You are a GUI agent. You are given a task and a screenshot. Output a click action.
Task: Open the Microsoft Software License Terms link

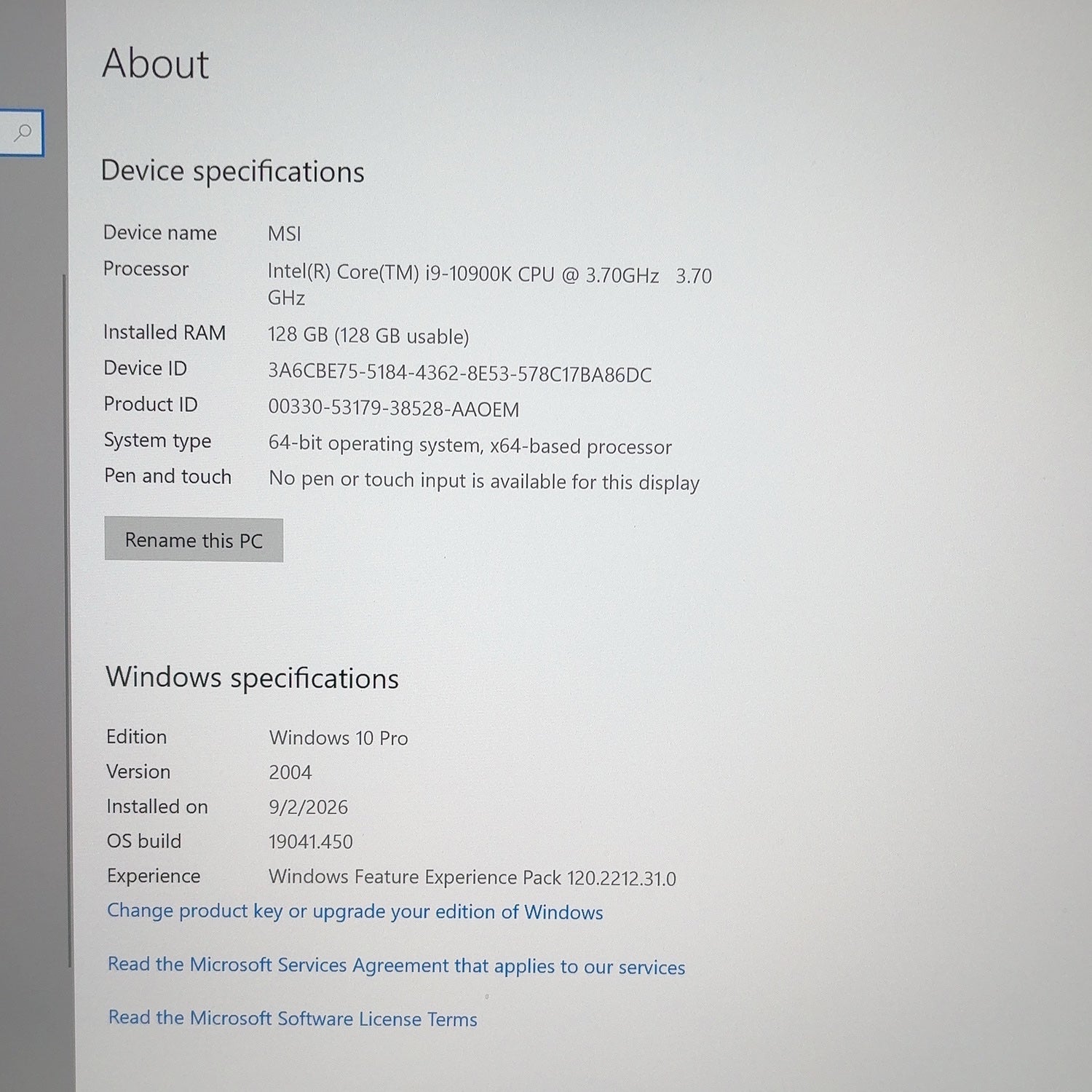coord(293,1018)
